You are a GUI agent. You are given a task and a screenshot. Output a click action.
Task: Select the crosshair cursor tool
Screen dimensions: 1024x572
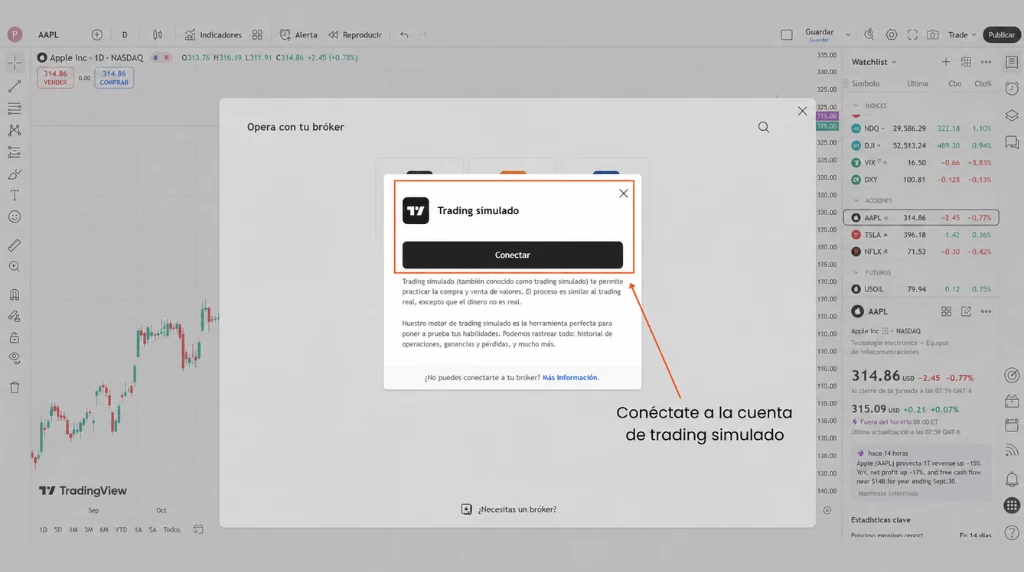point(14,63)
